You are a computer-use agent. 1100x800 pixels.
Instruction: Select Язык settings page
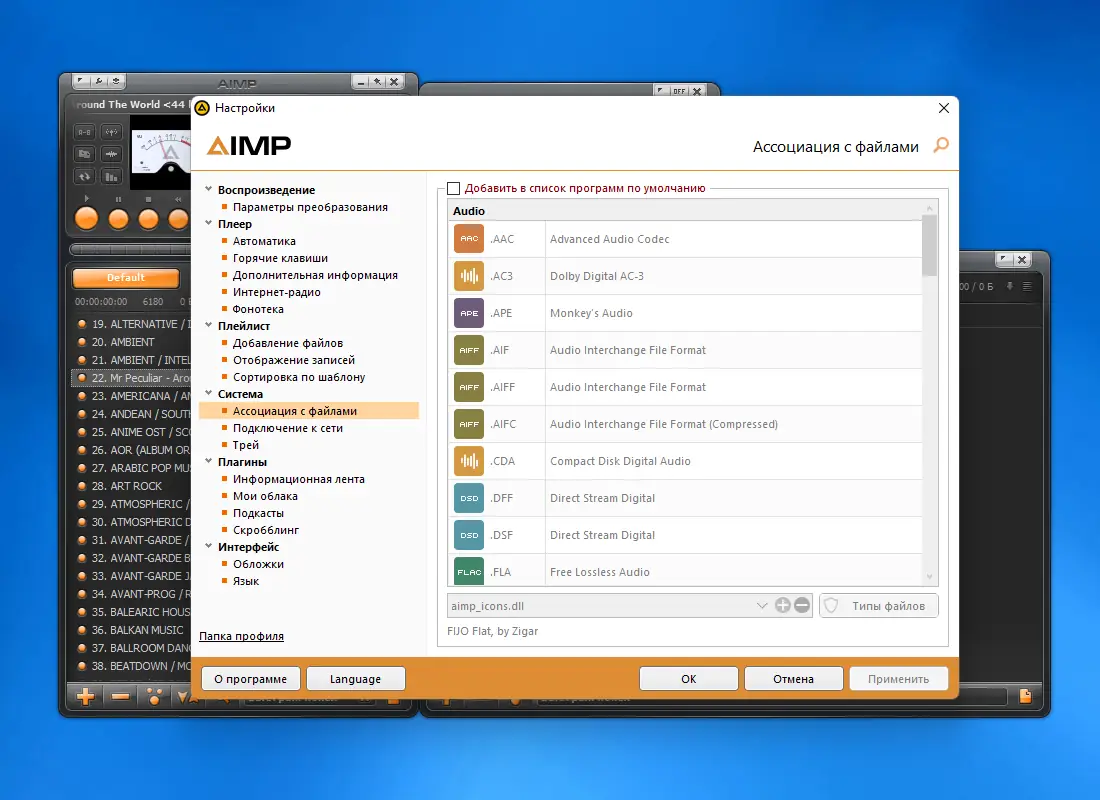246,581
